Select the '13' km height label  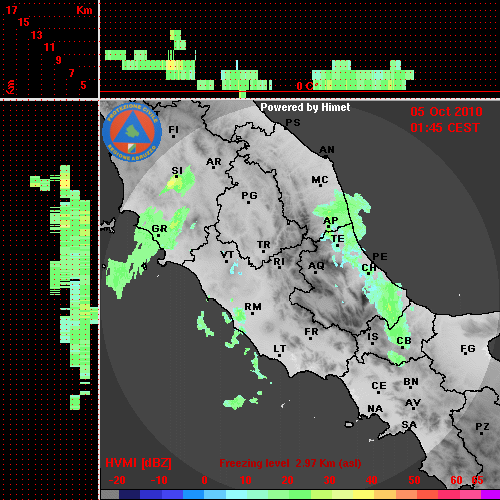tap(37, 35)
